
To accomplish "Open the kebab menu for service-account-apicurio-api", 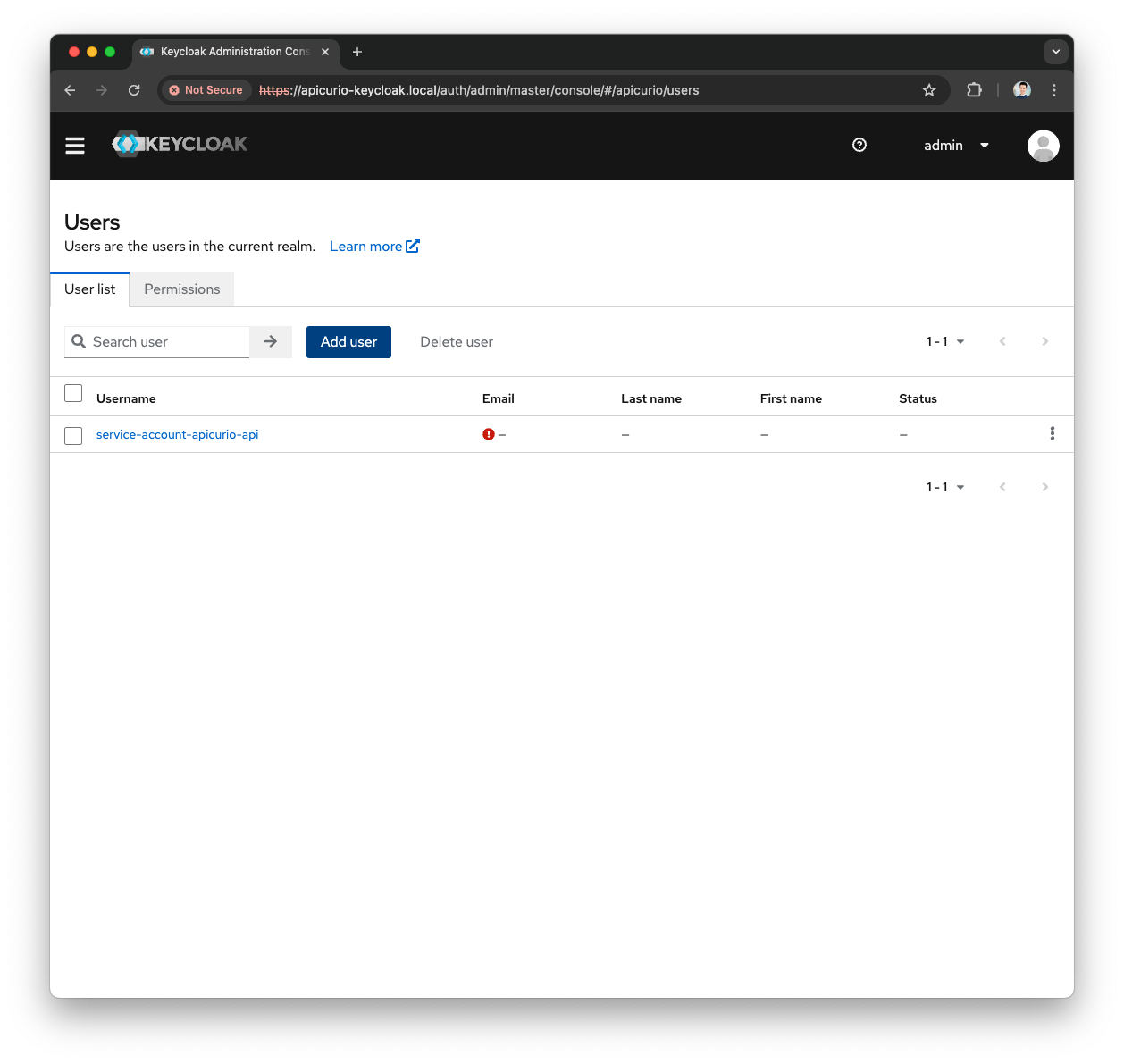I will (1052, 433).
